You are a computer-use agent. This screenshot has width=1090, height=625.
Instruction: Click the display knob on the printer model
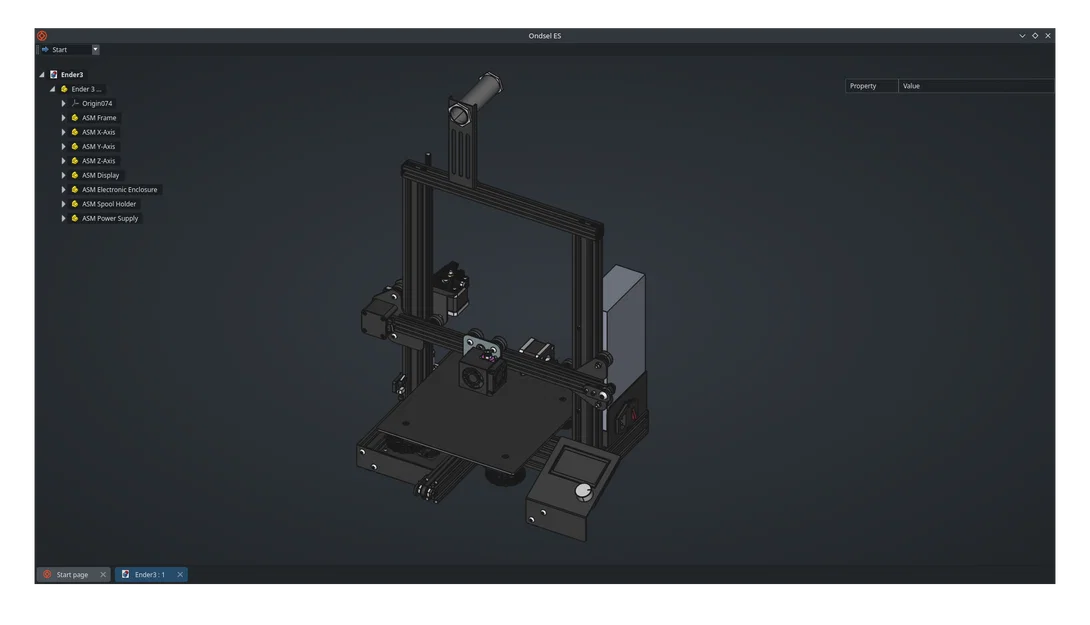tap(584, 492)
